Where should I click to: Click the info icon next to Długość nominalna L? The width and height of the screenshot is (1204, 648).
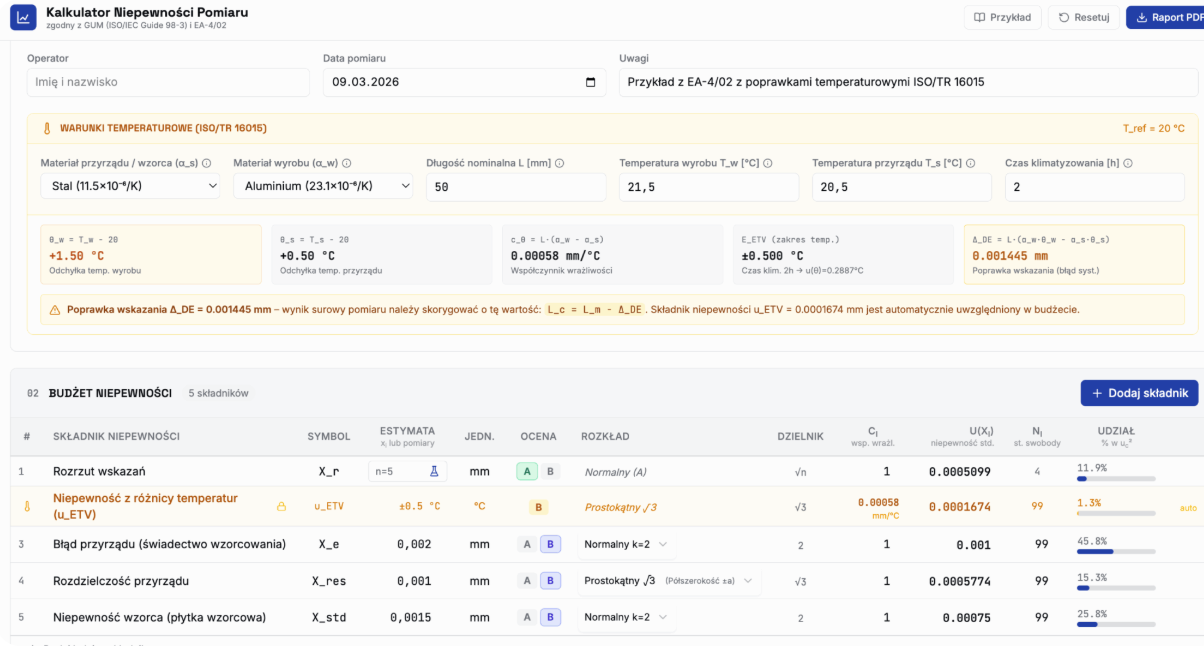(560, 163)
